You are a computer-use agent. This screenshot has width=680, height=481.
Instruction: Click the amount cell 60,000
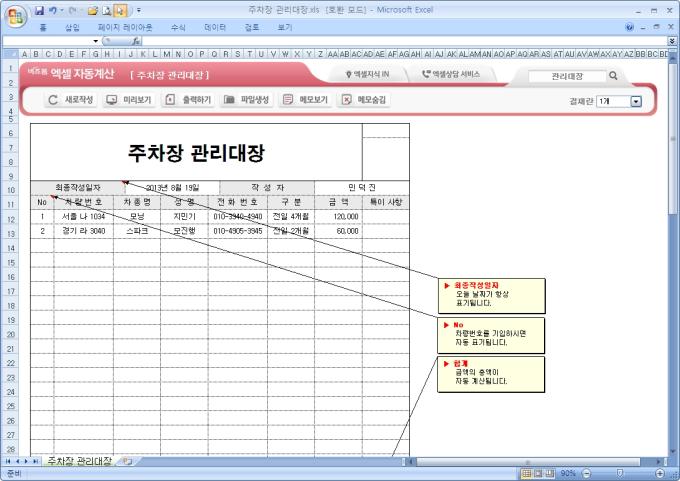pos(338,231)
